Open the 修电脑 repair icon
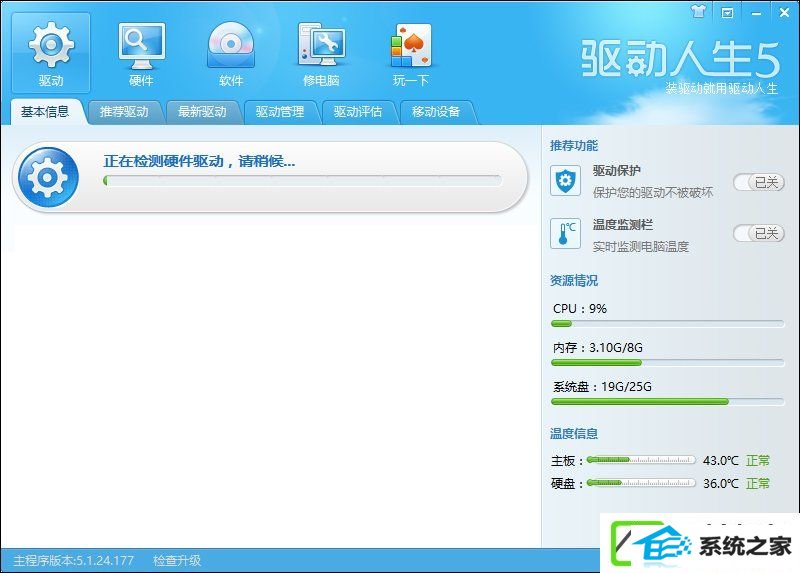Viewport: 800px width, 573px height. pyautogui.click(x=321, y=53)
